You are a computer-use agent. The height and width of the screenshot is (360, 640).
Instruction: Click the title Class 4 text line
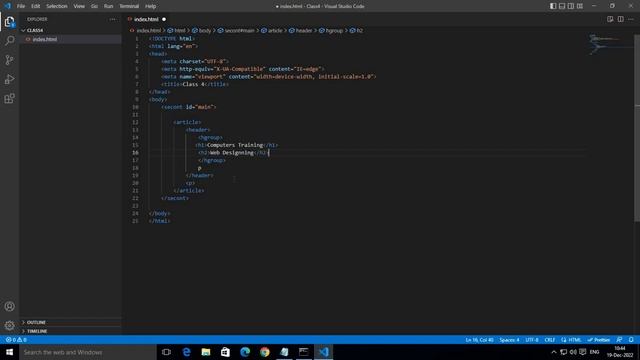point(195,84)
